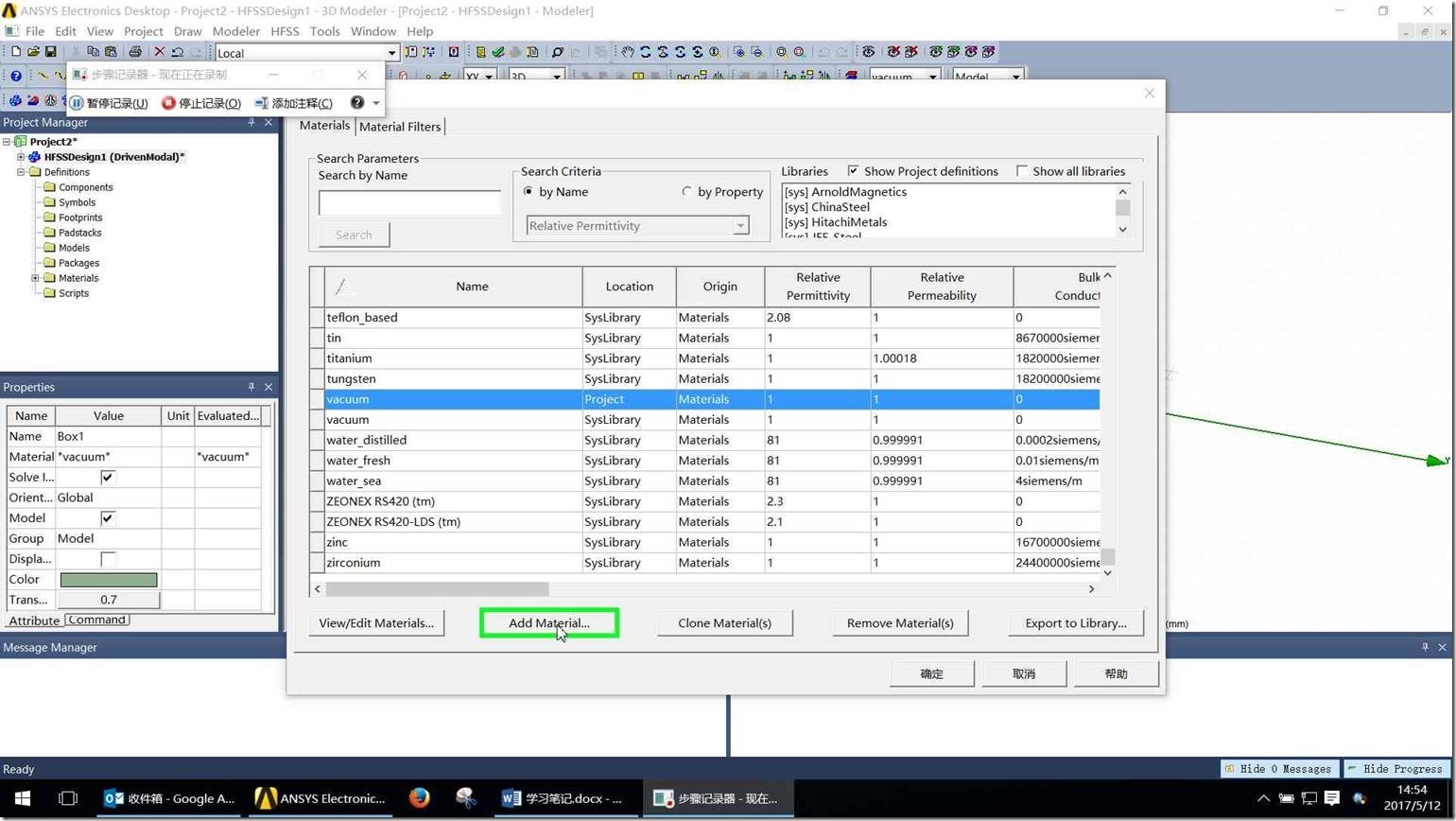
Task: Open the vacuum material dropdown in toolbar
Action: click(x=932, y=77)
